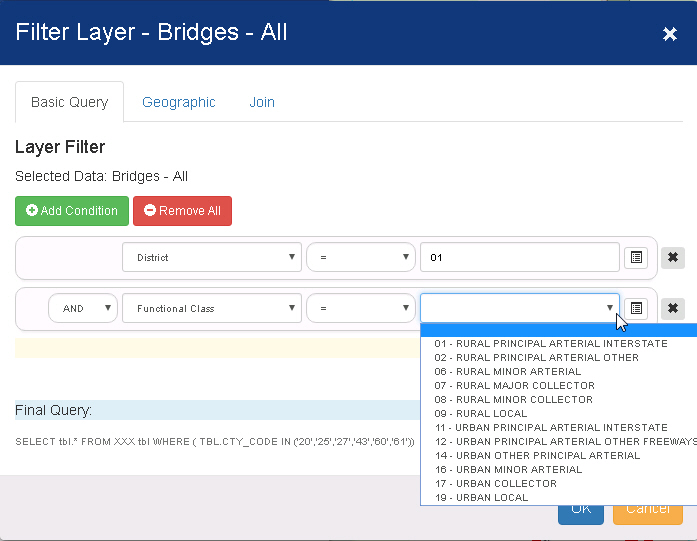Switch to the Geographic tab
Screen dimensions: 697x541
pos(178,102)
